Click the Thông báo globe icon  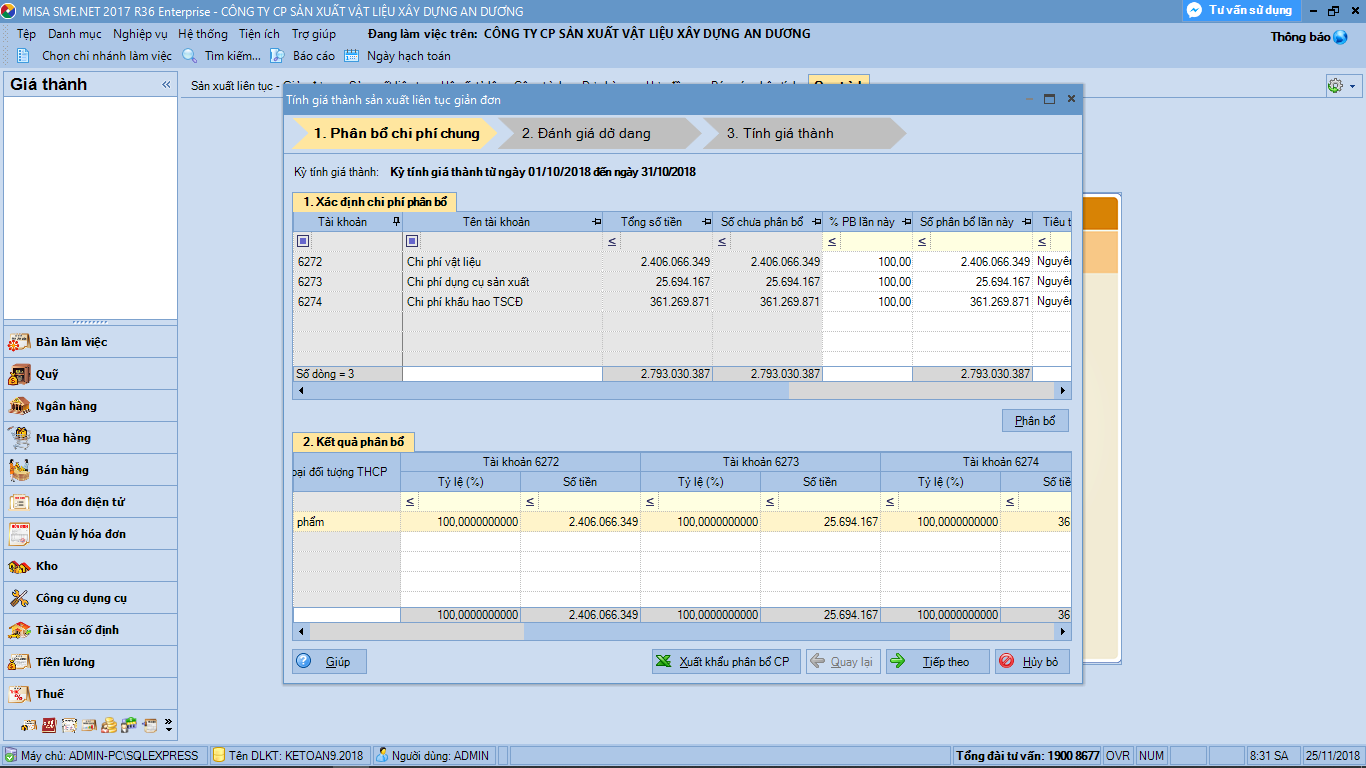tap(1340, 37)
